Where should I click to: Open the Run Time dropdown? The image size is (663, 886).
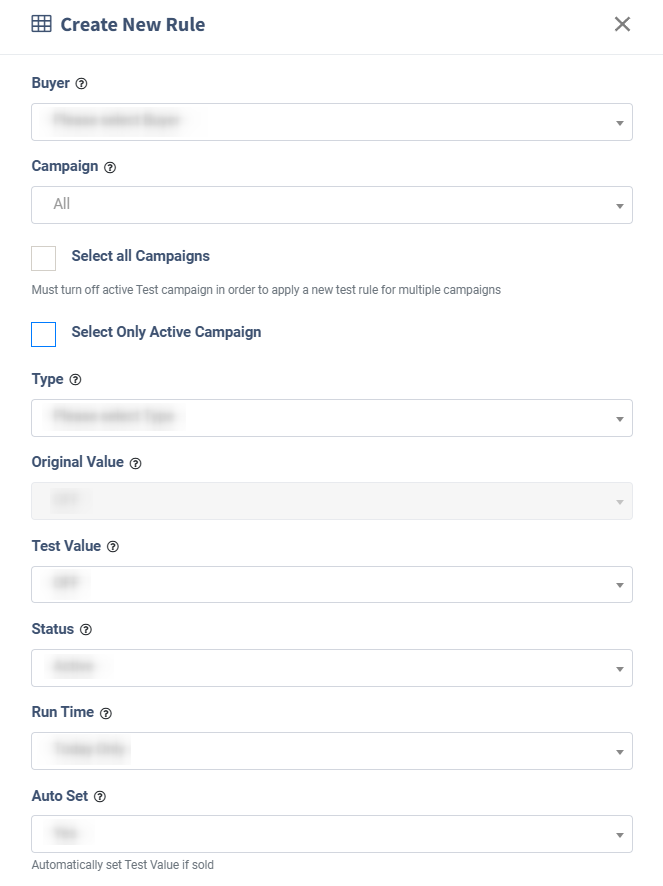[x=332, y=750]
